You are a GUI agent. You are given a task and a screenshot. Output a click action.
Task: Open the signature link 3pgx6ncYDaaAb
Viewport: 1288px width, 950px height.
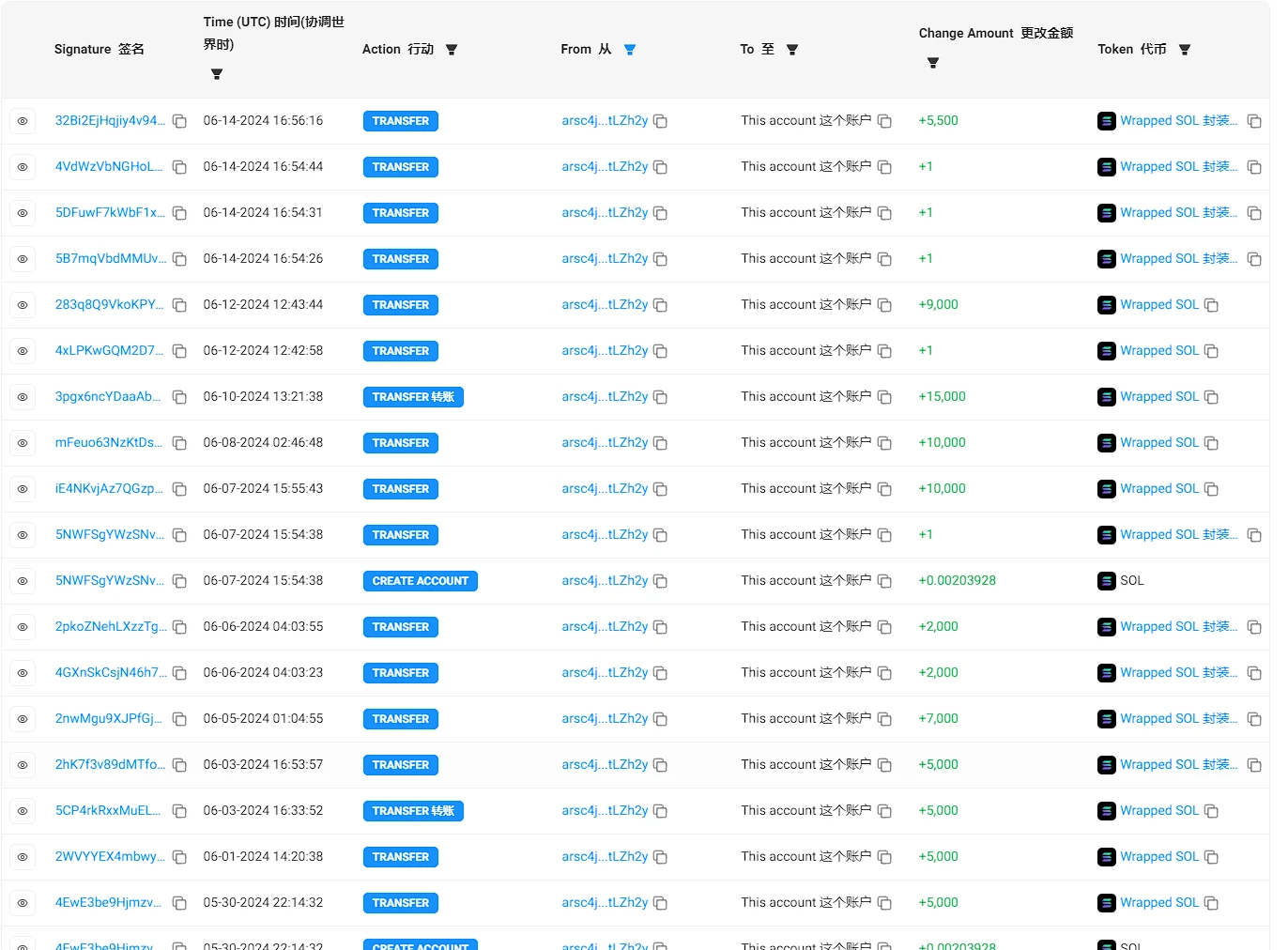click(110, 396)
